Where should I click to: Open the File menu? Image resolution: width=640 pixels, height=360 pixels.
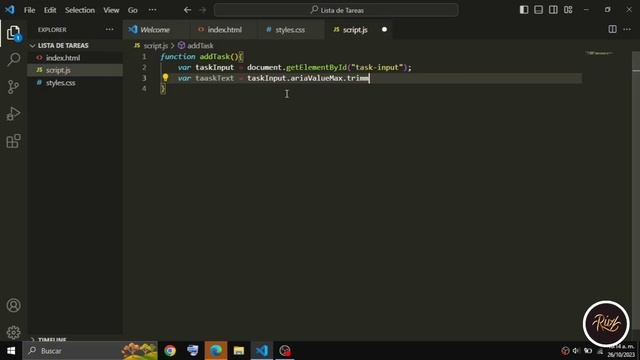coord(29,10)
